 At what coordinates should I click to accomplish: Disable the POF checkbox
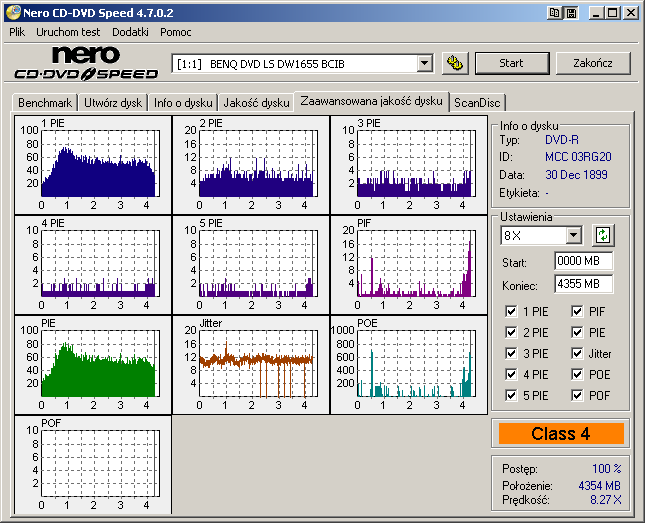pos(577,395)
